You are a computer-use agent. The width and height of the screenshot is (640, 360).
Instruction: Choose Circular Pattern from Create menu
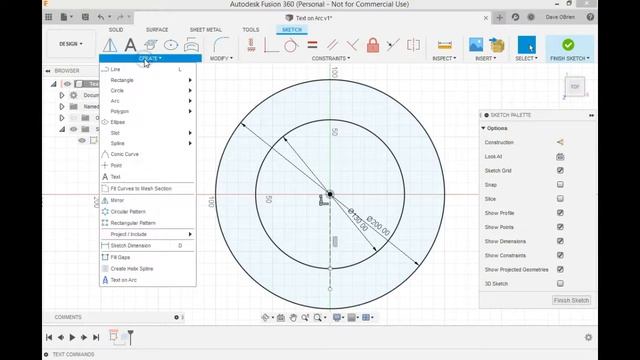tap(148, 212)
